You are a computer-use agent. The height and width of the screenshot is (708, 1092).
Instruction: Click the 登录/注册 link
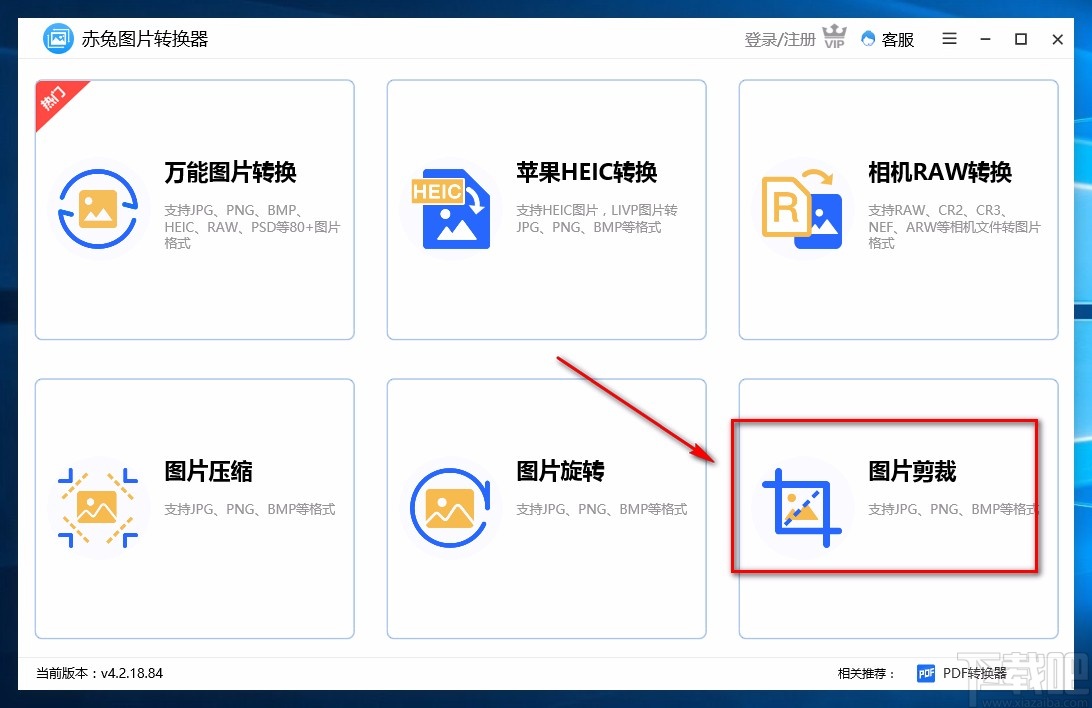click(x=779, y=39)
